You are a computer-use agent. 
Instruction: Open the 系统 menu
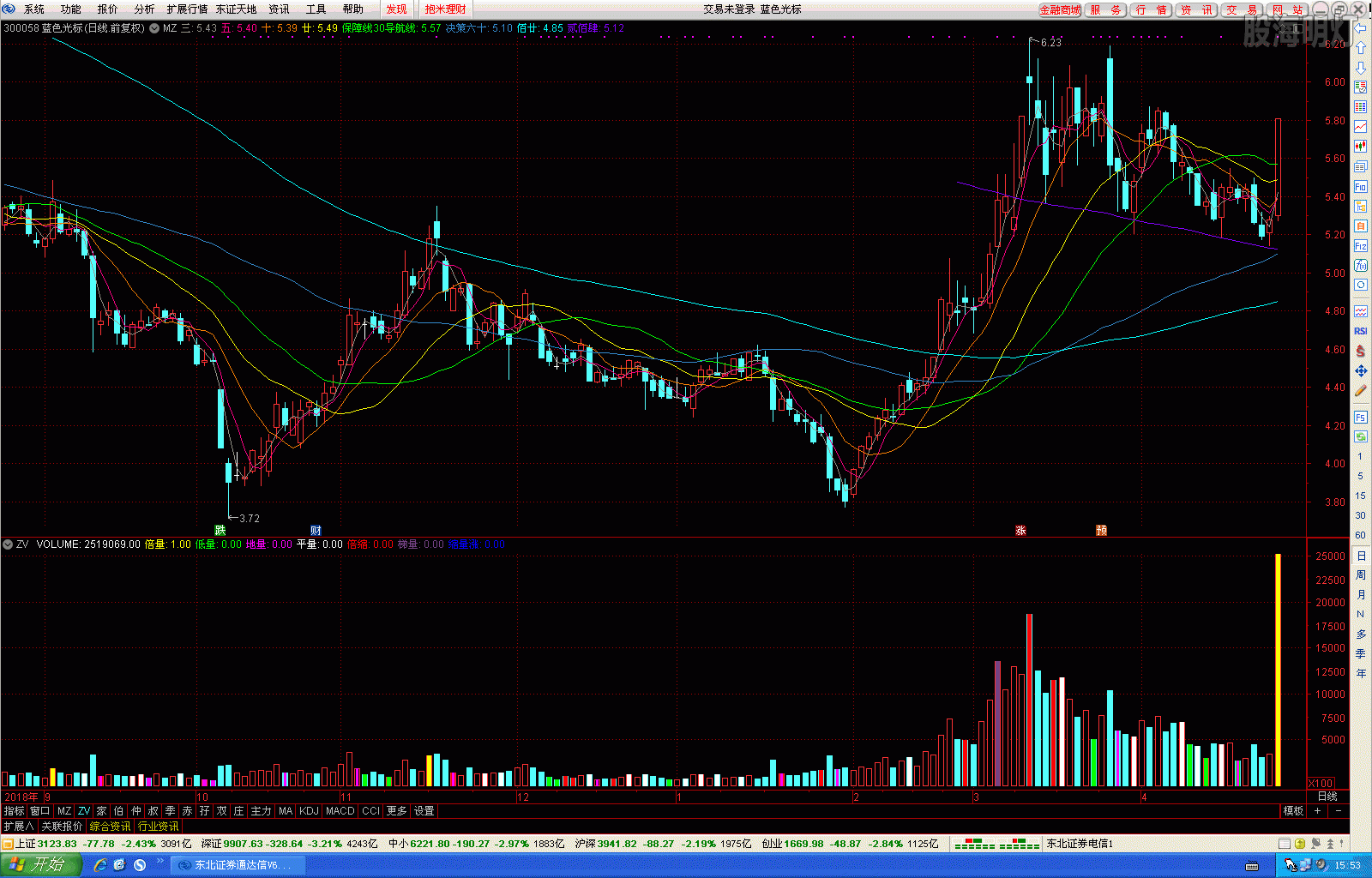tap(34, 9)
